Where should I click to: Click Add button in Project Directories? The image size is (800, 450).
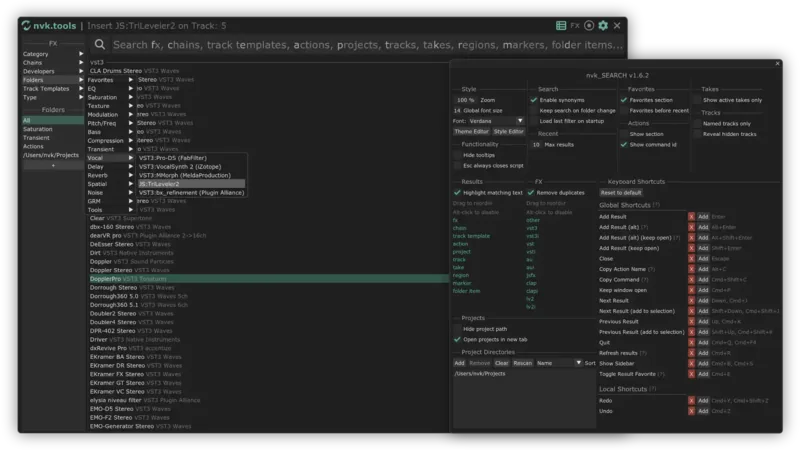click(x=459, y=363)
